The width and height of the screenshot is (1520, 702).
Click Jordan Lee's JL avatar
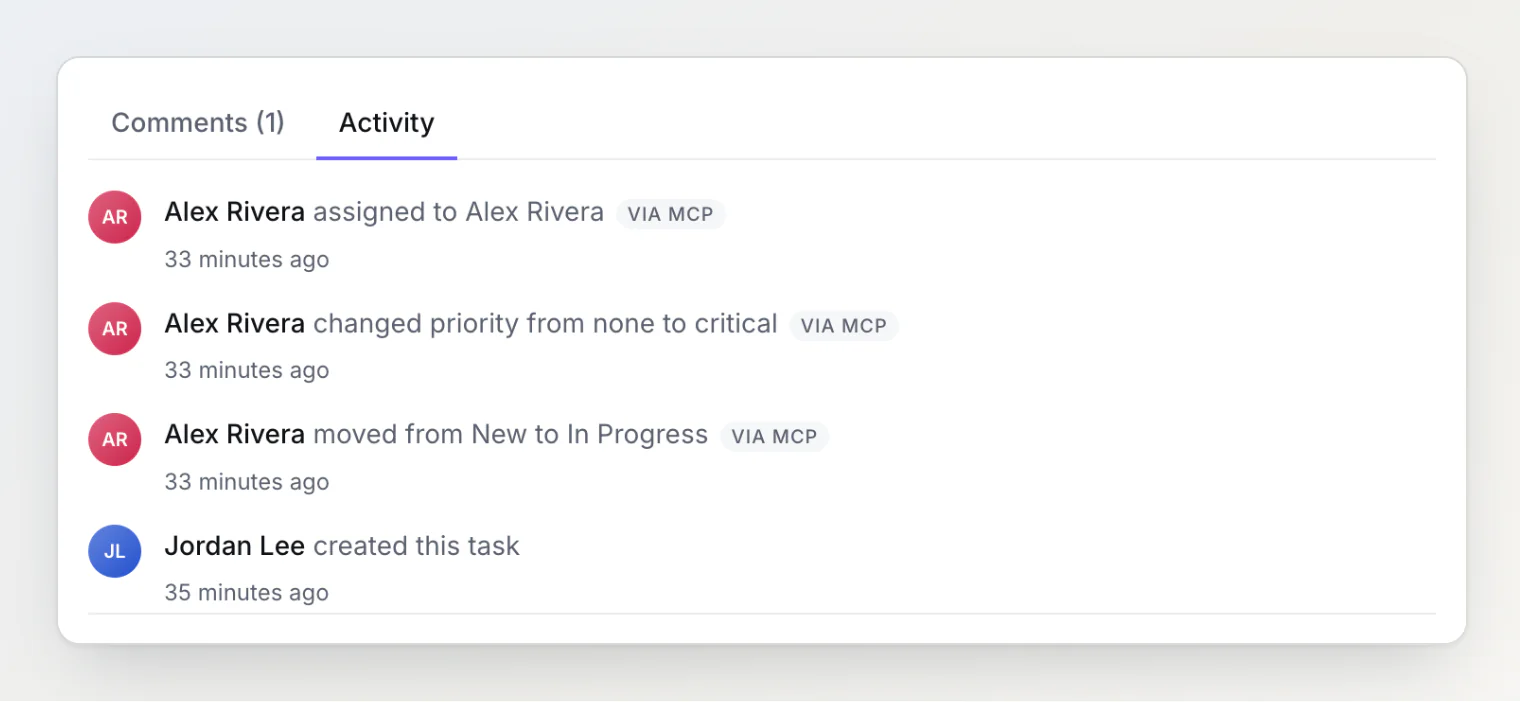[x=115, y=551]
